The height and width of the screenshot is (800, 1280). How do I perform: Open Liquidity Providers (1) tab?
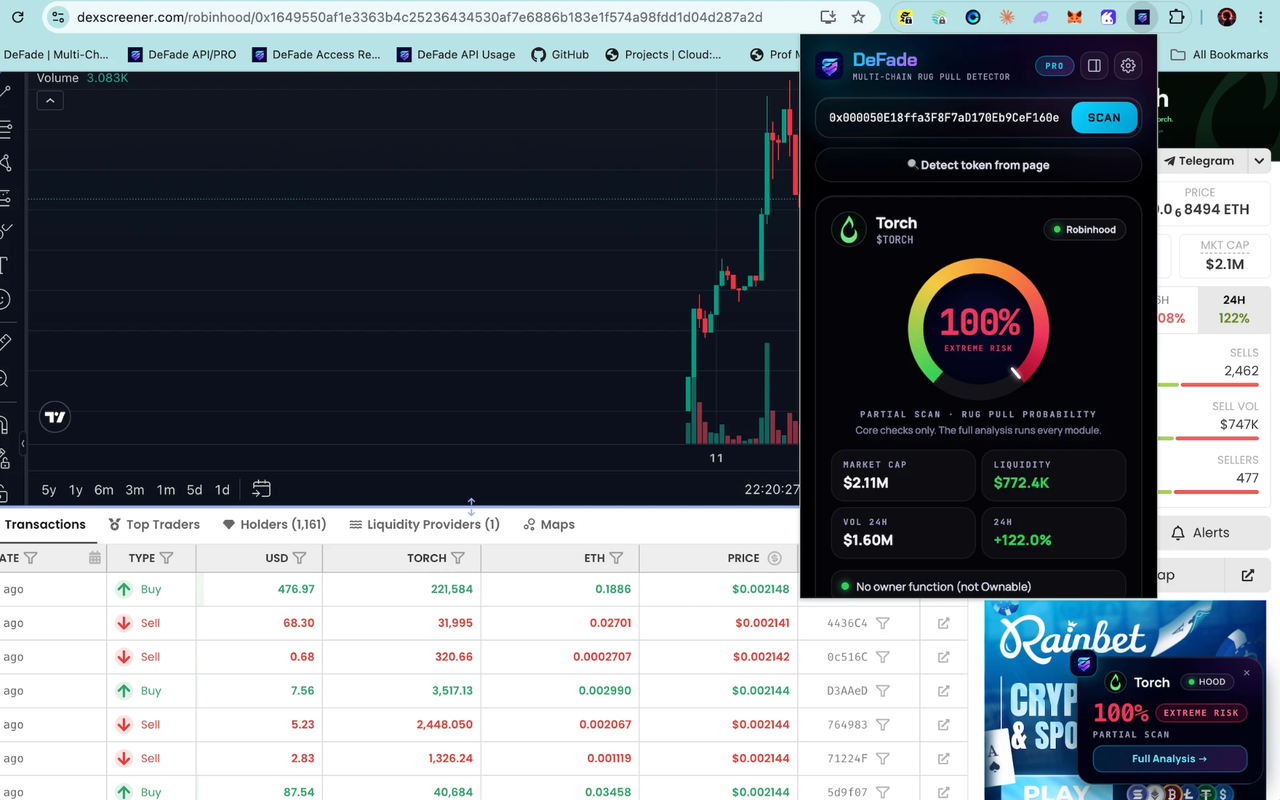click(x=424, y=524)
